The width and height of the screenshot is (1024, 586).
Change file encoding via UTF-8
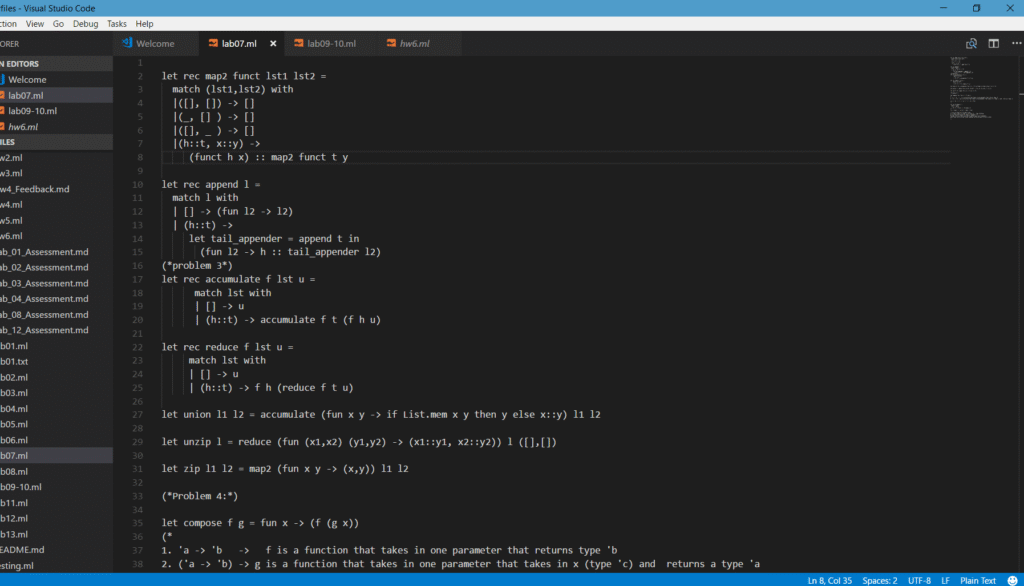(919, 580)
